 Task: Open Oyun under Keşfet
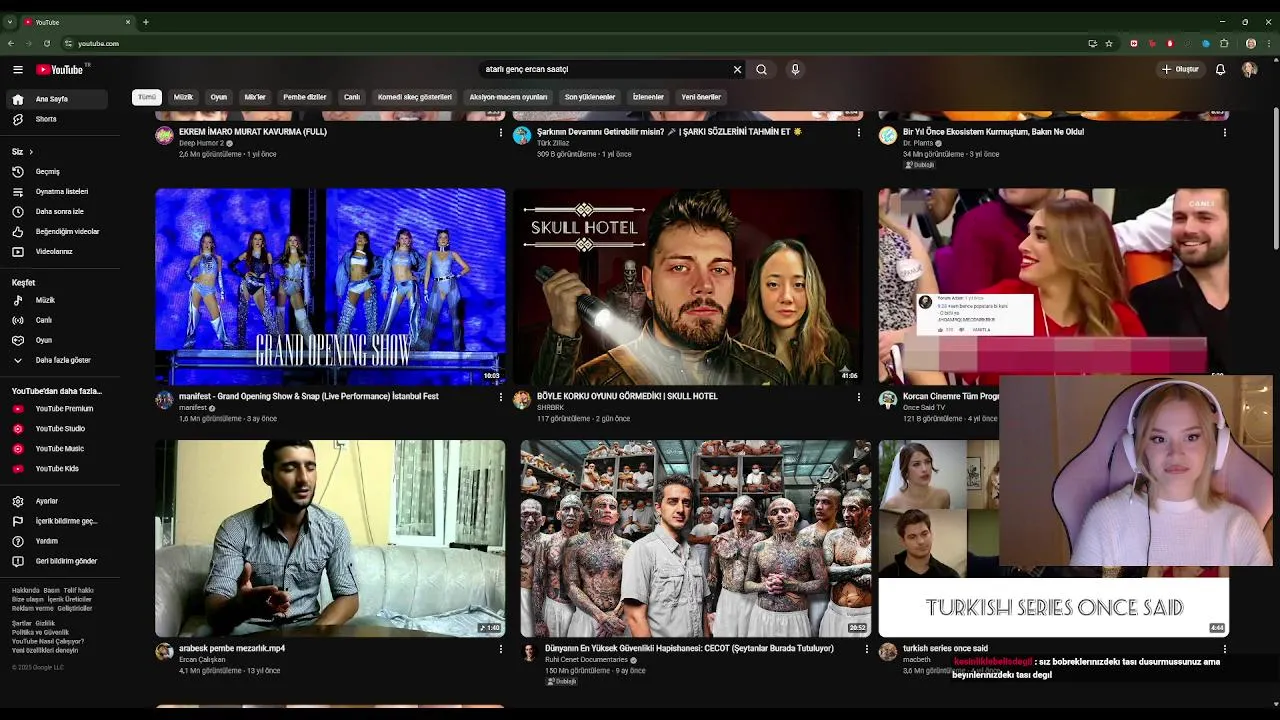(58, 340)
